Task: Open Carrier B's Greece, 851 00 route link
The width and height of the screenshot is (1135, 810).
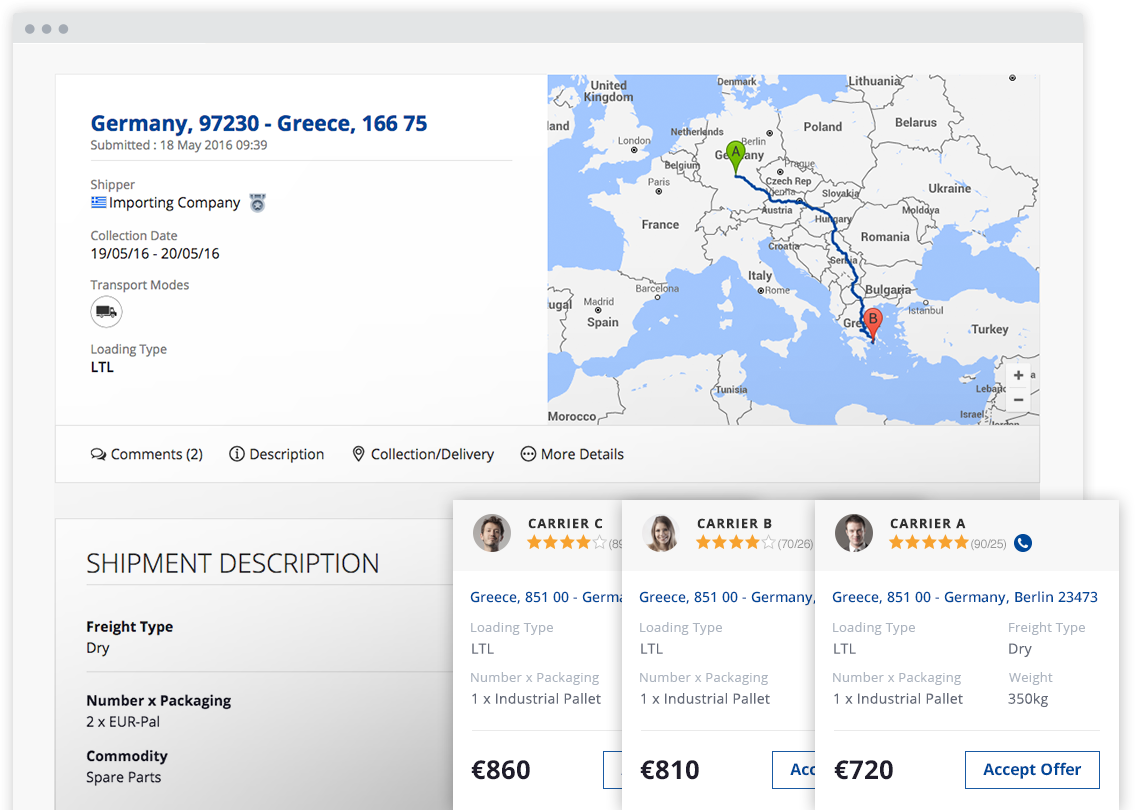Action: click(727, 597)
